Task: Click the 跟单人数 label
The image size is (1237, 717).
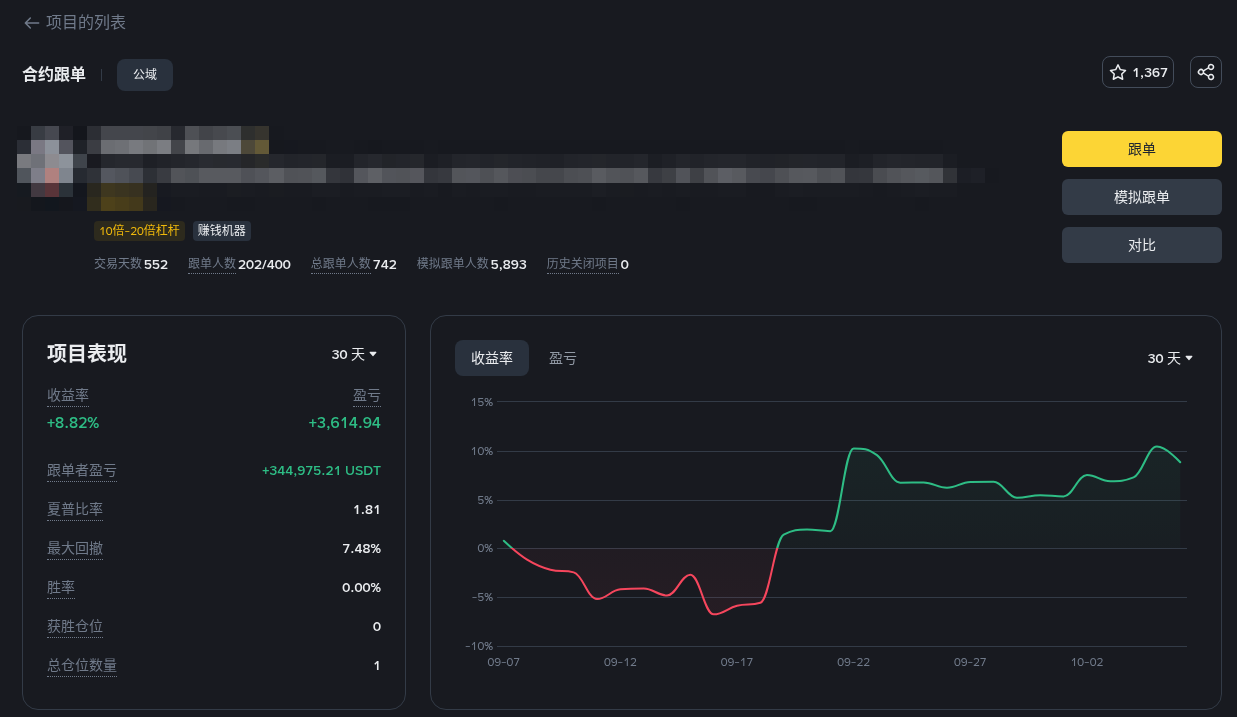Action: coord(212,264)
